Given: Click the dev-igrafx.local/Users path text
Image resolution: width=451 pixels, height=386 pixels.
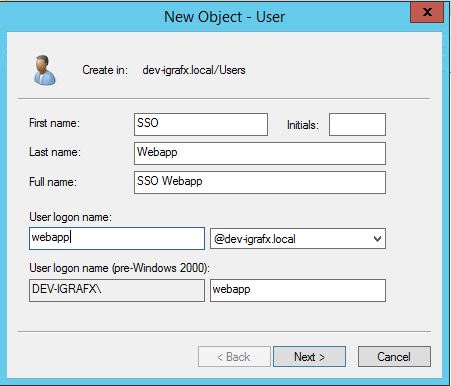Looking at the screenshot, I should point(194,70).
